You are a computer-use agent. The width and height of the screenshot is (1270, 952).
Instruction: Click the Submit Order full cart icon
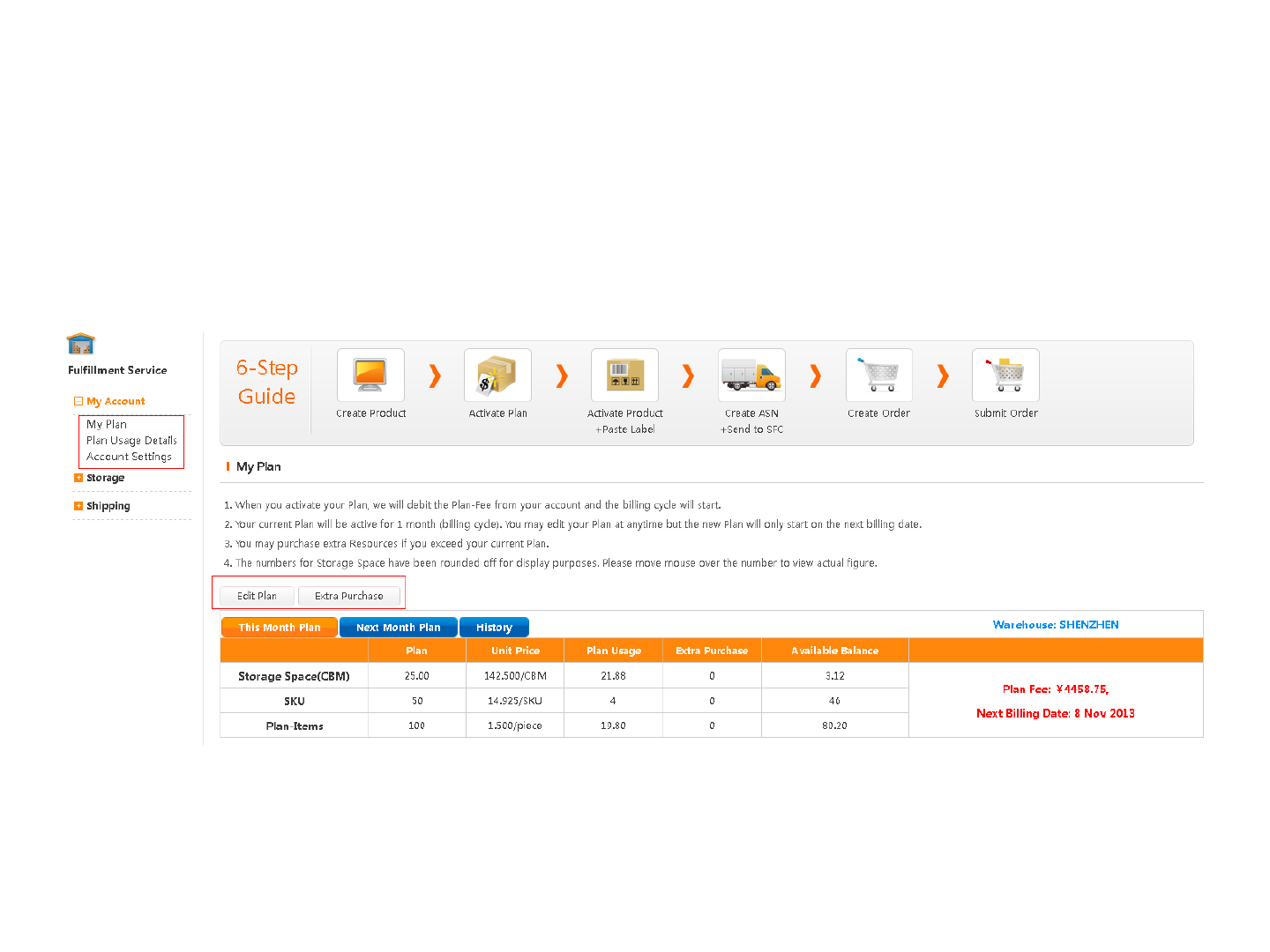[1005, 375]
